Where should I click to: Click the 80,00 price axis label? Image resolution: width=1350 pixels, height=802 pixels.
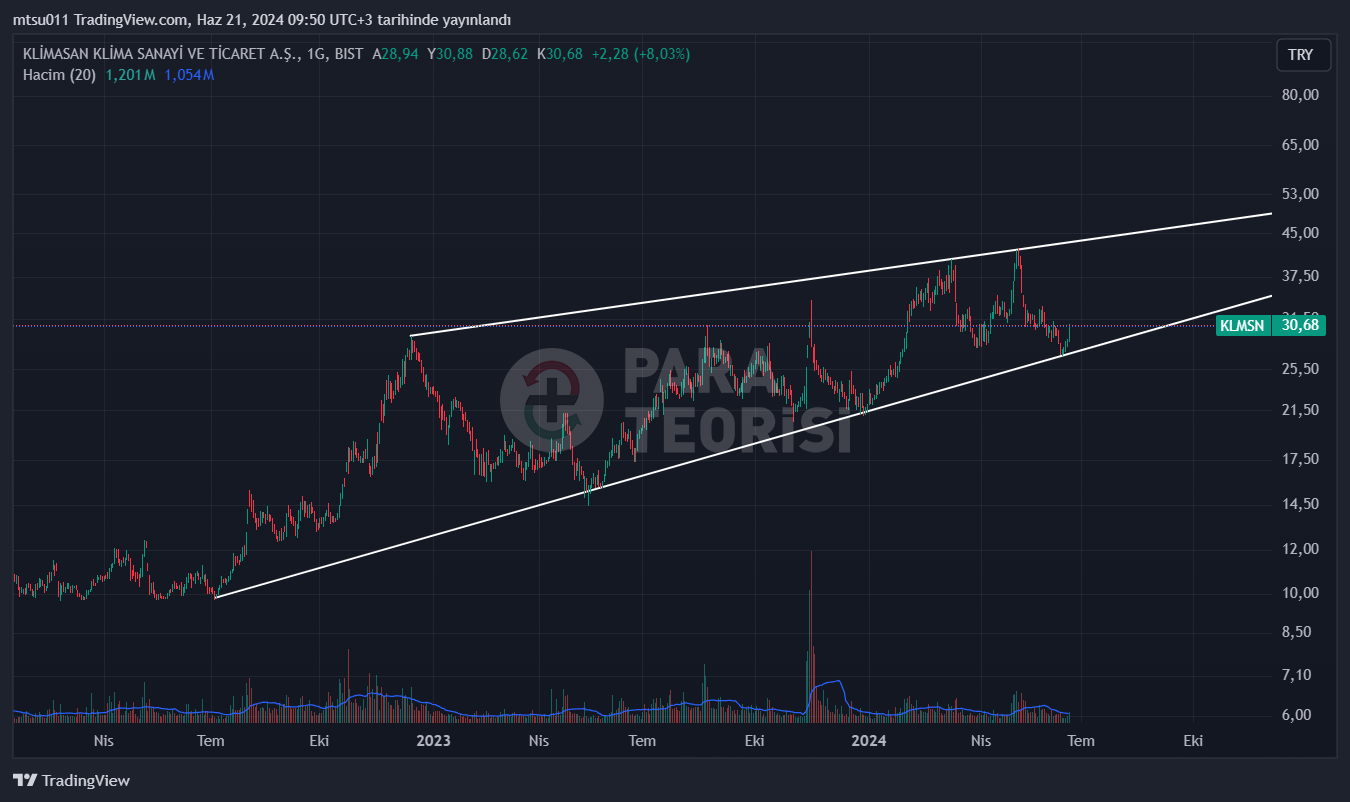pyautogui.click(x=1300, y=95)
